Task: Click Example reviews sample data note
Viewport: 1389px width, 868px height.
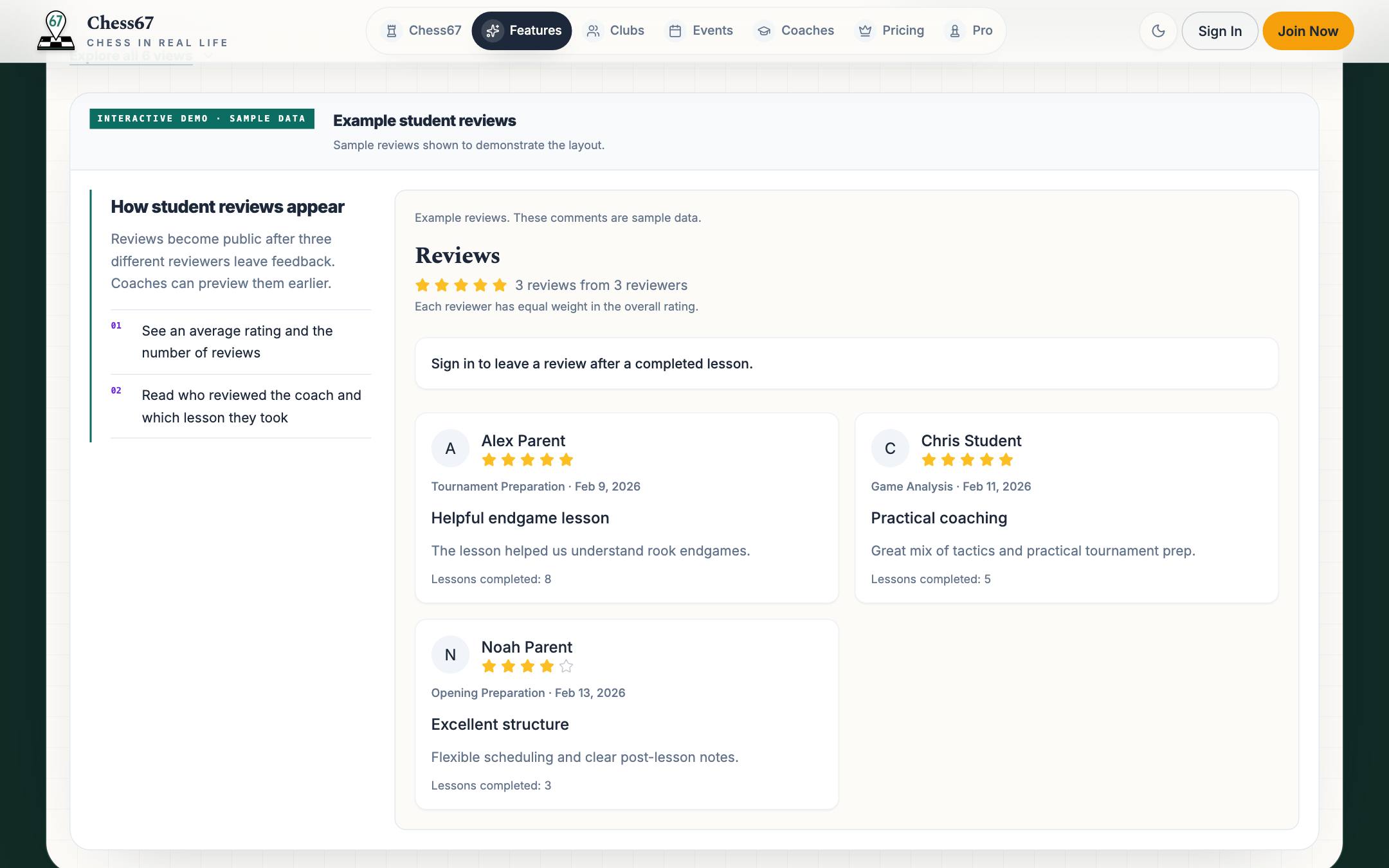Action: (558, 217)
